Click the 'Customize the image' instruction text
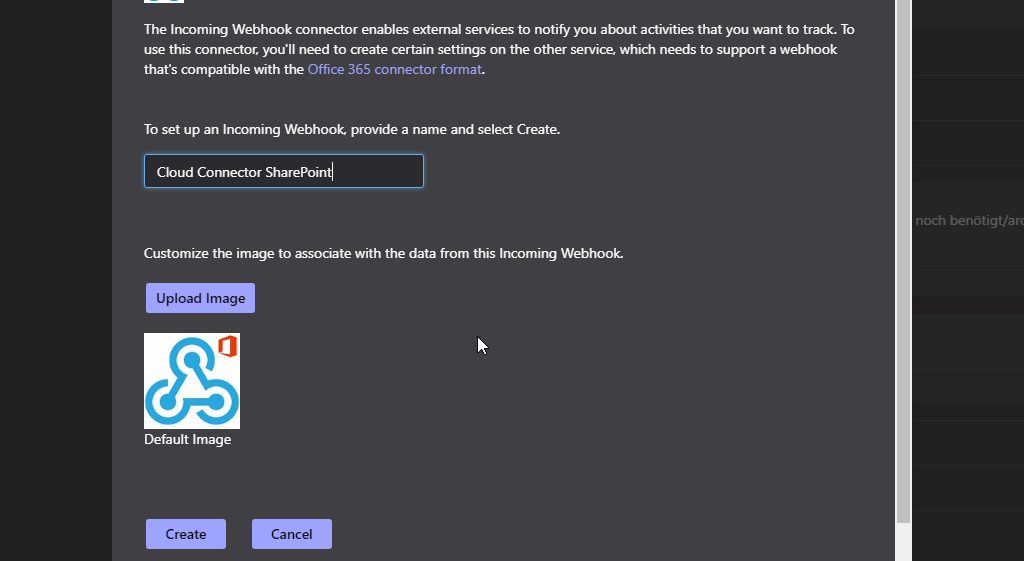Image resolution: width=1024 pixels, height=561 pixels. tap(383, 253)
